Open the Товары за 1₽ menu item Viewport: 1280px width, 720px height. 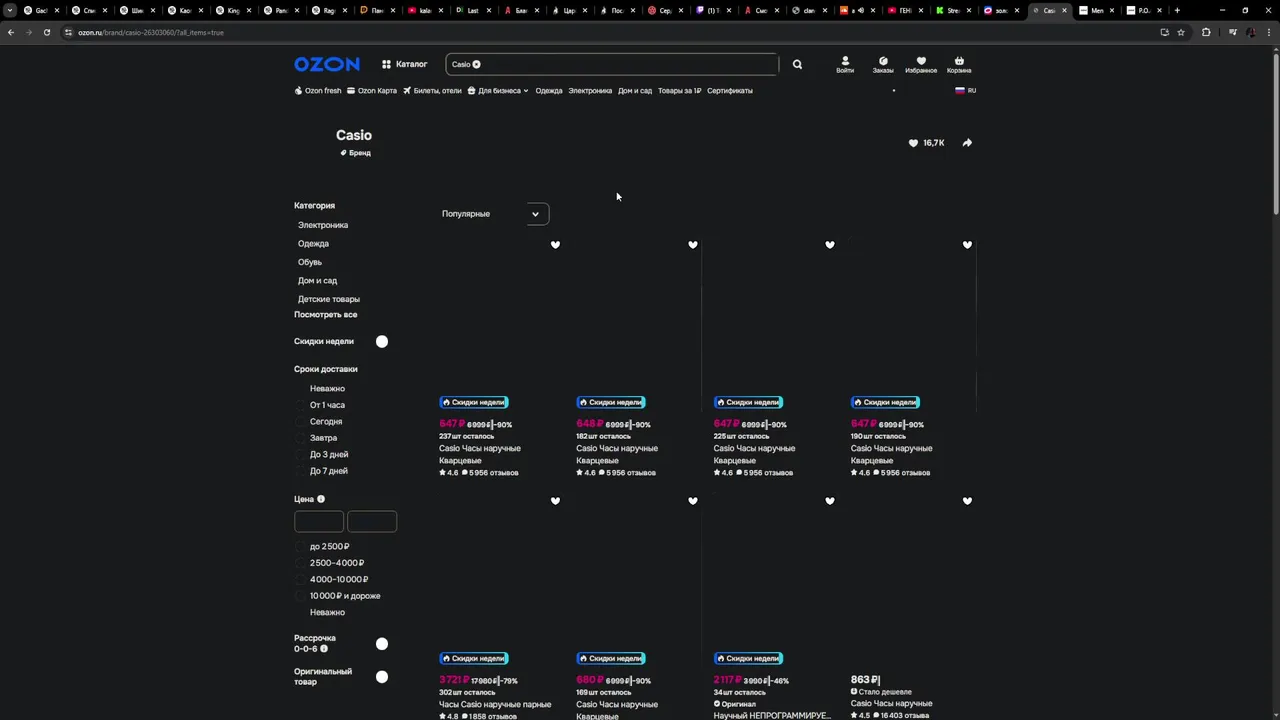[679, 90]
